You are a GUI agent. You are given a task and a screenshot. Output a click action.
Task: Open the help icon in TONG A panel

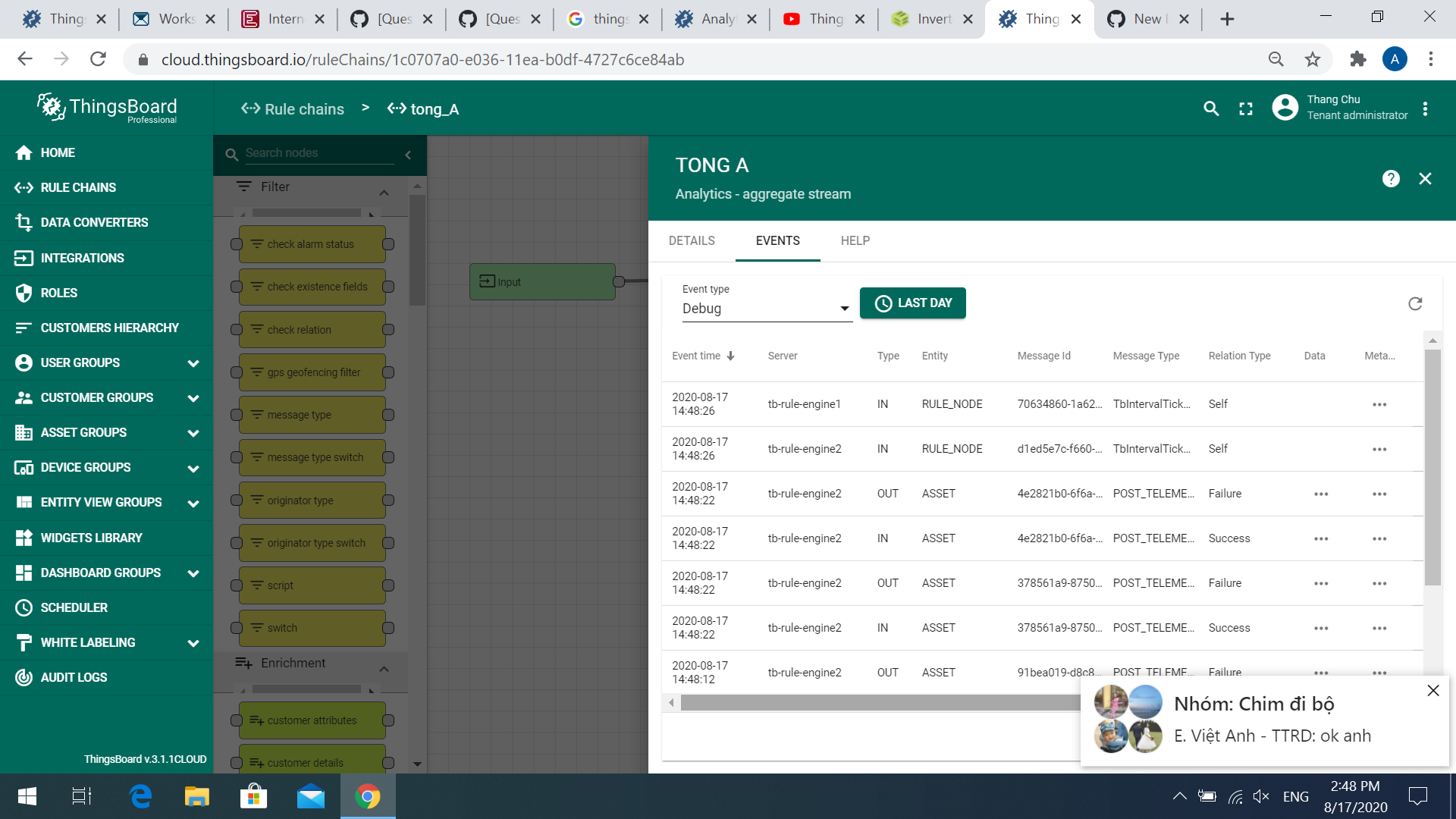click(1391, 179)
